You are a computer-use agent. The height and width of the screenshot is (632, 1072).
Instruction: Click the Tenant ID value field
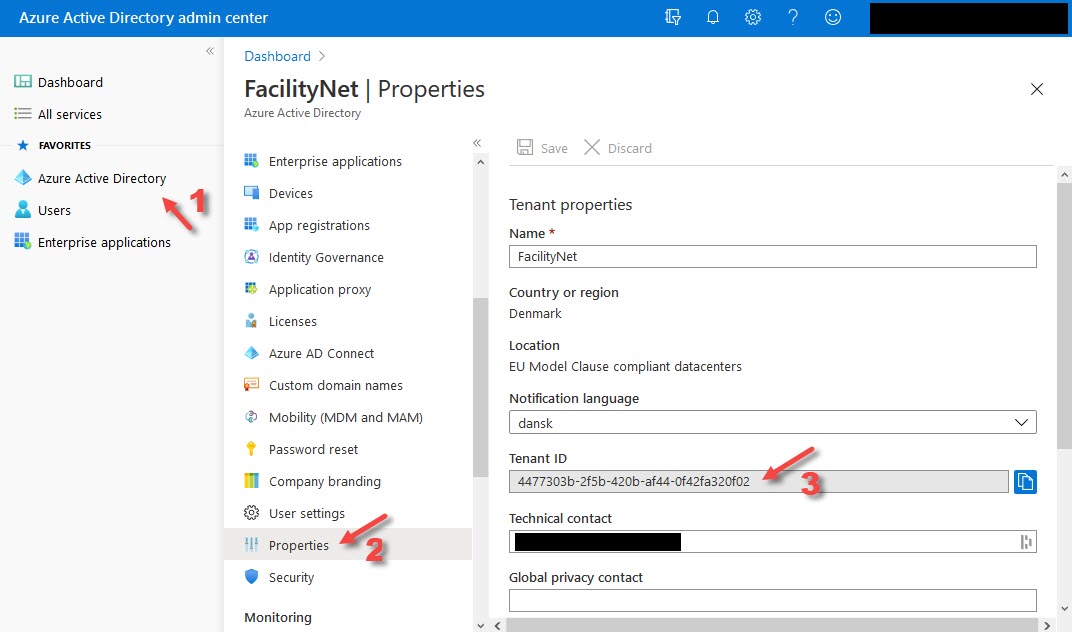click(758, 482)
